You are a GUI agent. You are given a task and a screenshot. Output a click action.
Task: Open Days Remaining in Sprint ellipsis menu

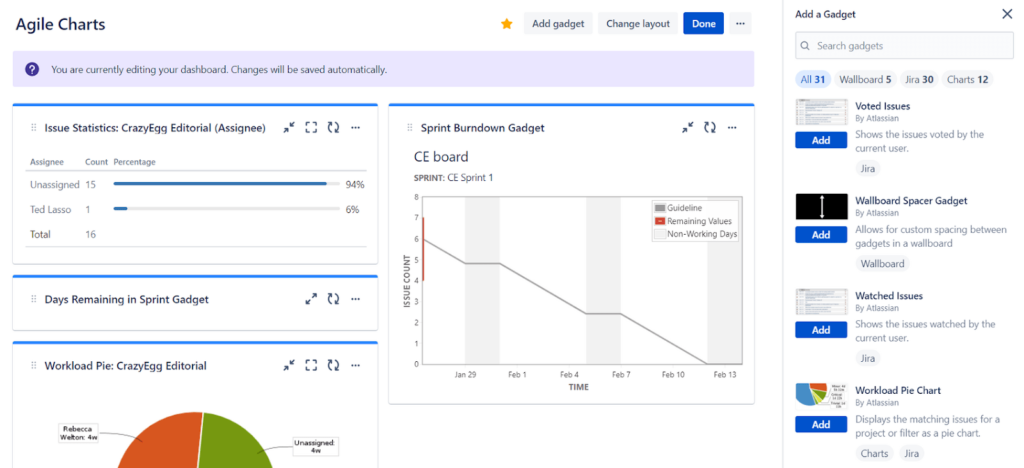355,299
